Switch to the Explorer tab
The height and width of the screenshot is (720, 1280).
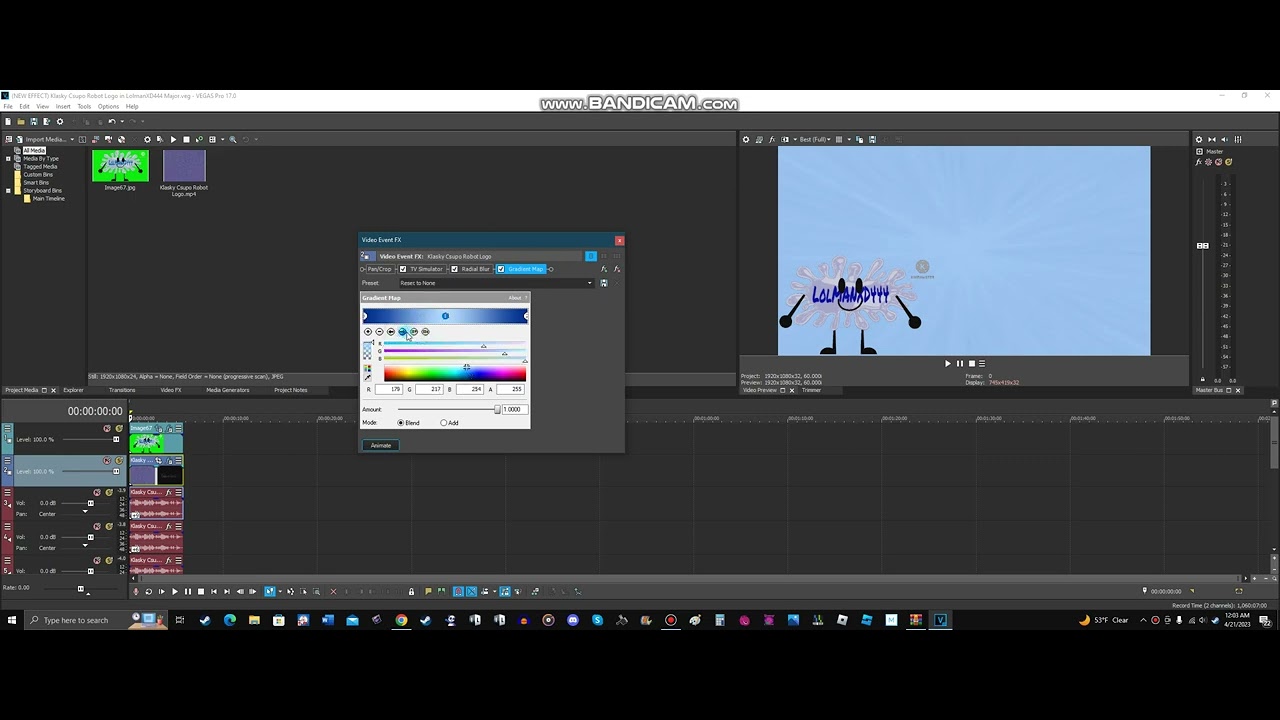(x=74, y=390)
